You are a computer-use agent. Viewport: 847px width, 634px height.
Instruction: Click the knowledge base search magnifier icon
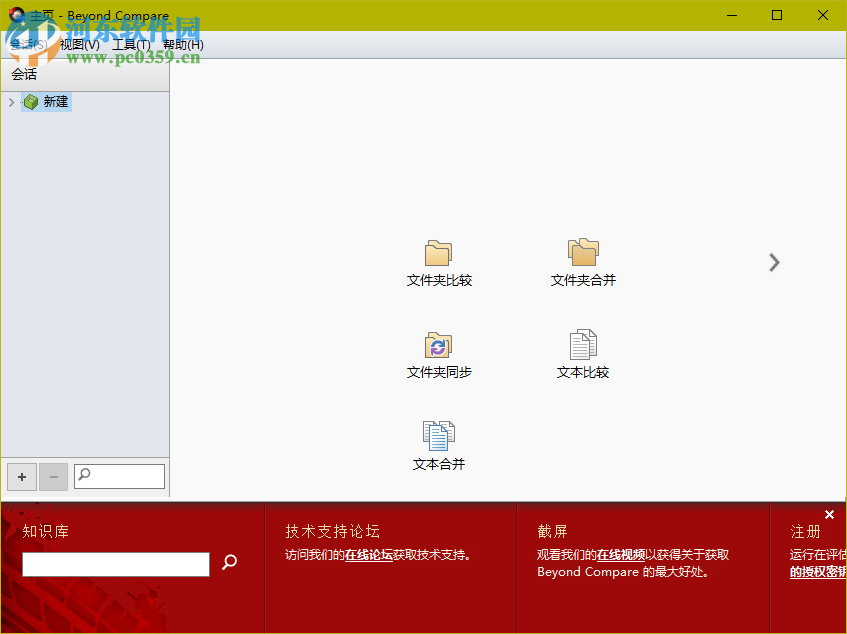pyautogui.click(x=230, y=563)
